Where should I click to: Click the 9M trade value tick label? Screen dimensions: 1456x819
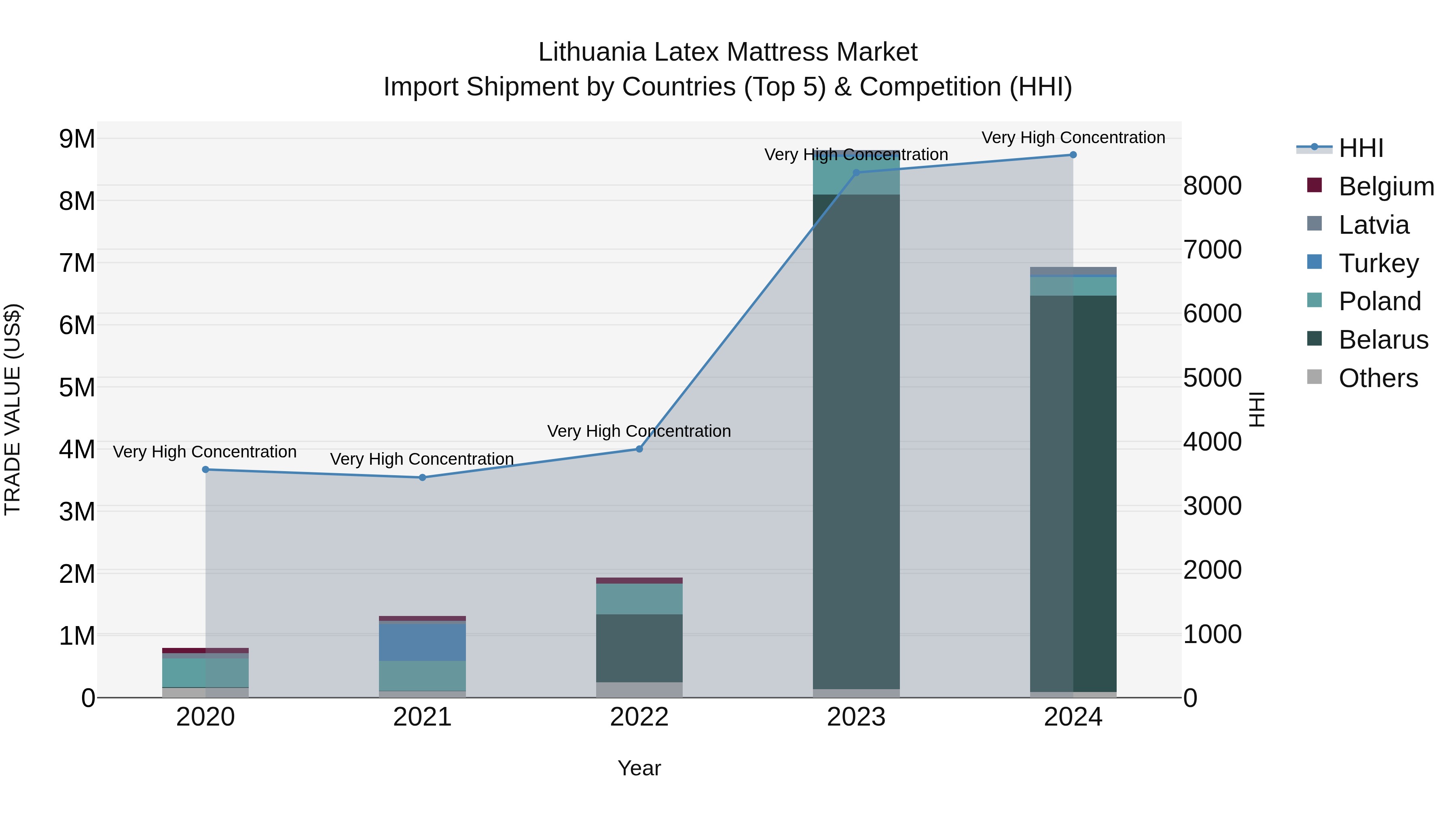tap(77, 139)
